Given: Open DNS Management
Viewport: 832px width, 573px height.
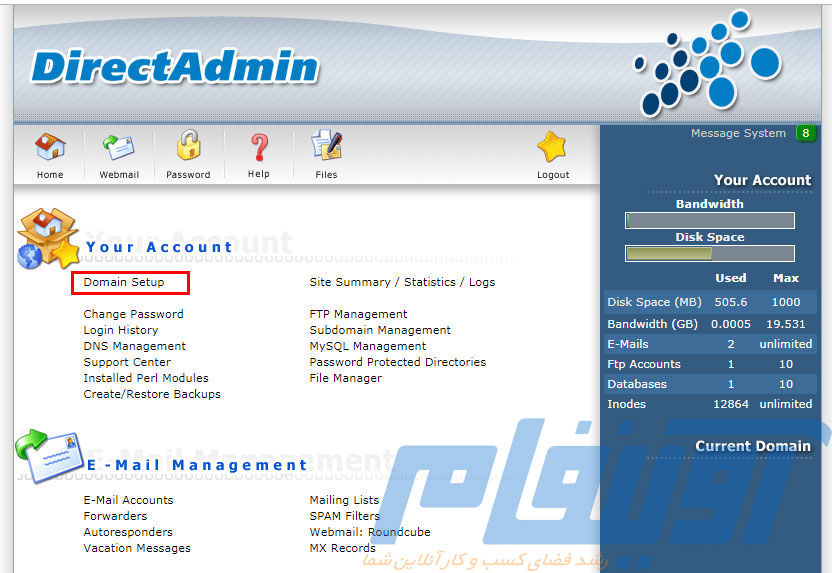Looking at the screenshot, I should click(134, 346).
